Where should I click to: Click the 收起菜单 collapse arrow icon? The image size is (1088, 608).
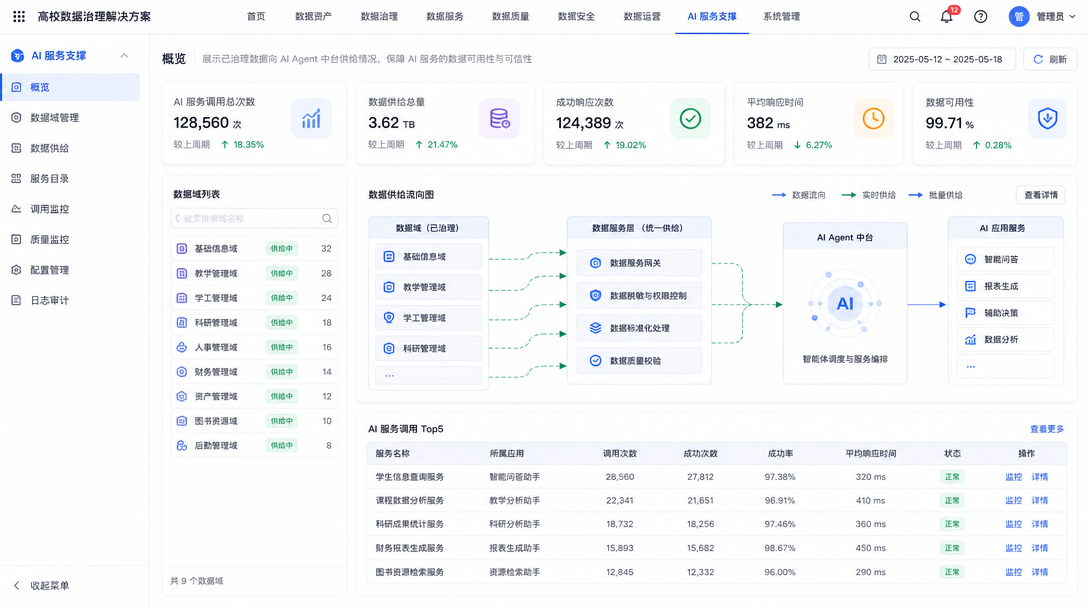17,585
